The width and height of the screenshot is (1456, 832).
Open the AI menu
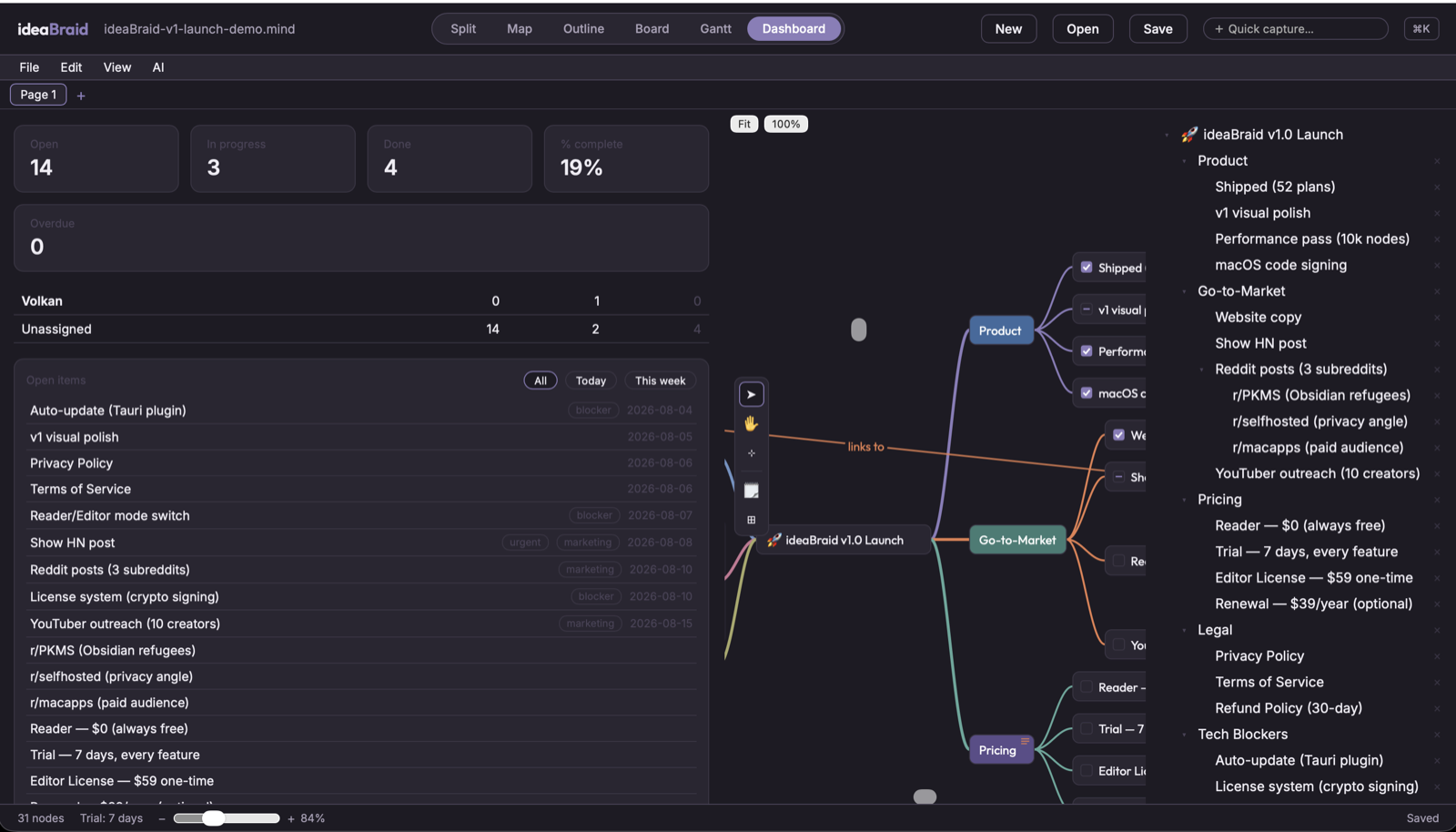(158, 67)
